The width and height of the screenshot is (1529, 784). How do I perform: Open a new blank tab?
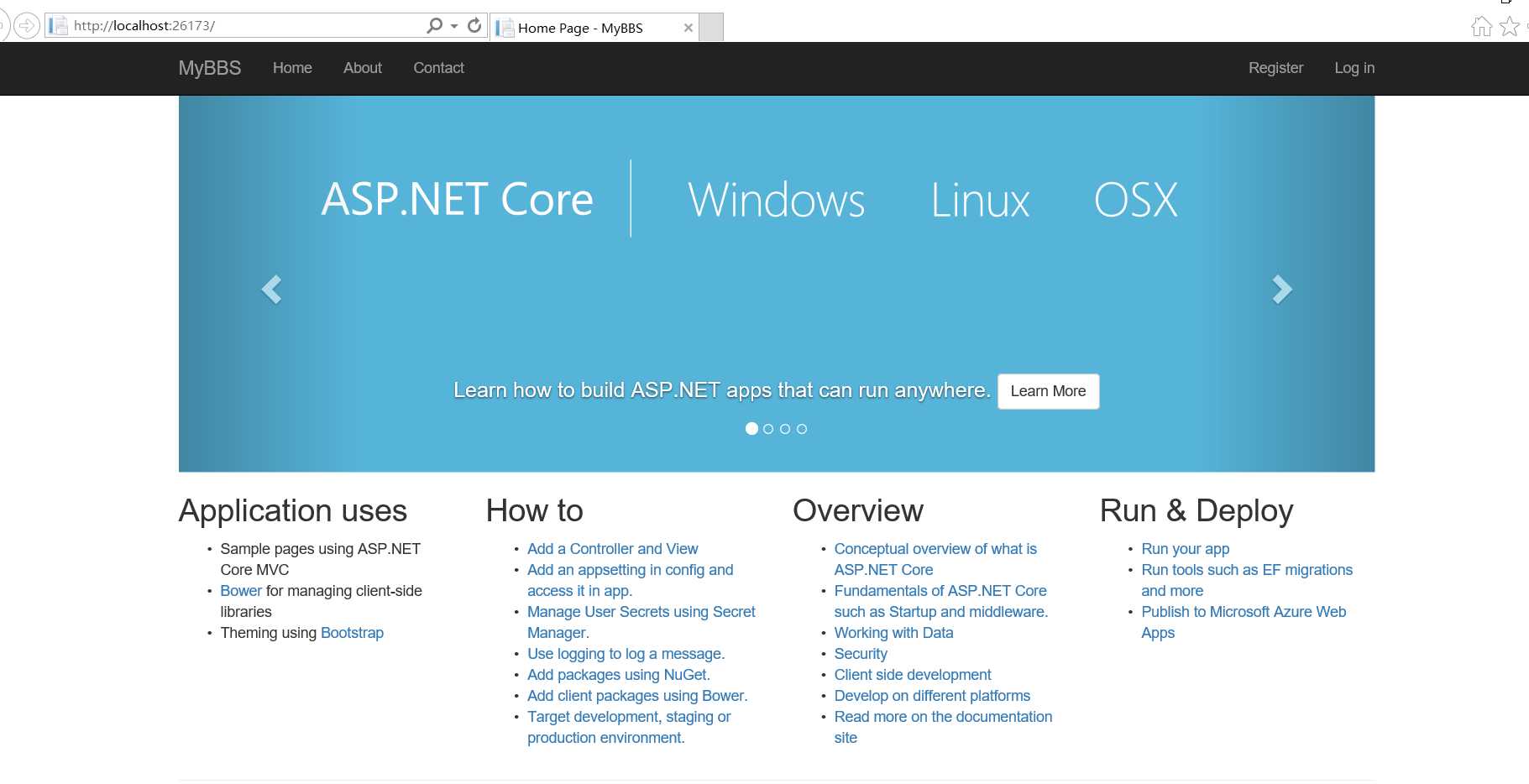[711, 28]
